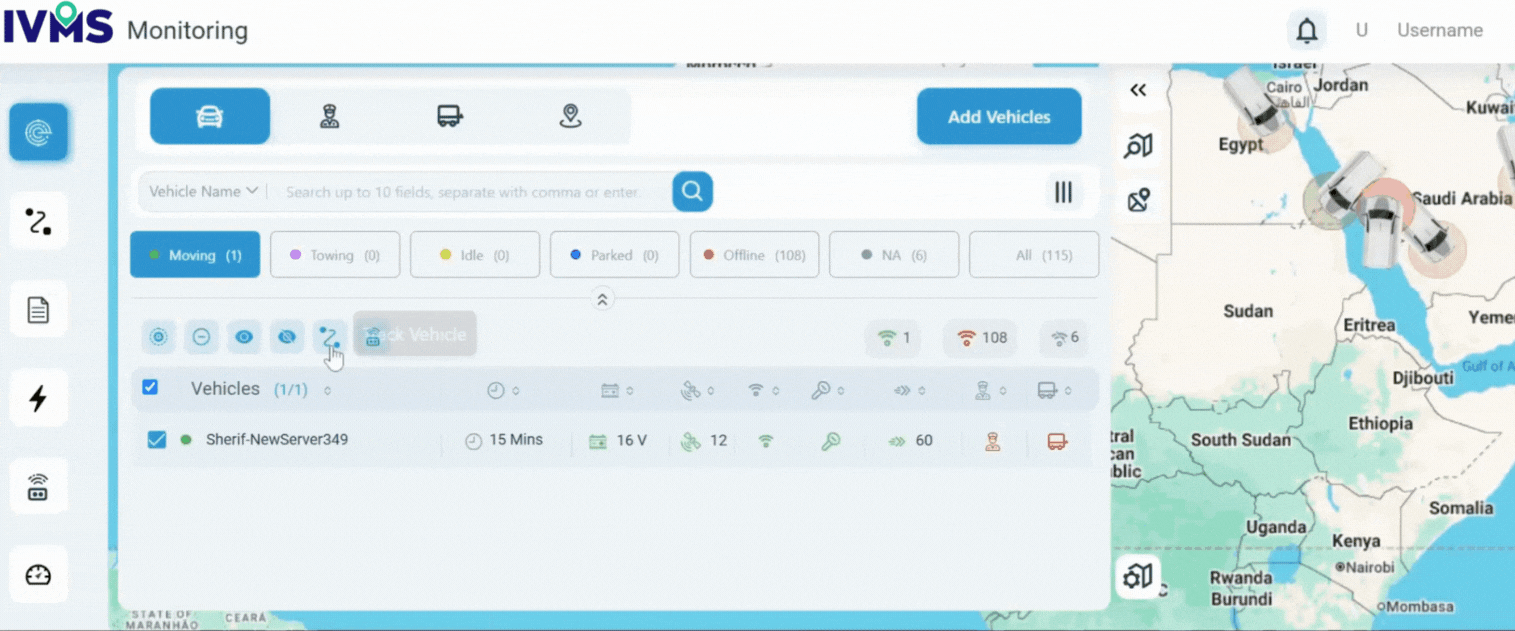Click the Add Vehicles button
The width and height of the screenshot is (1515, 631).
998,117
